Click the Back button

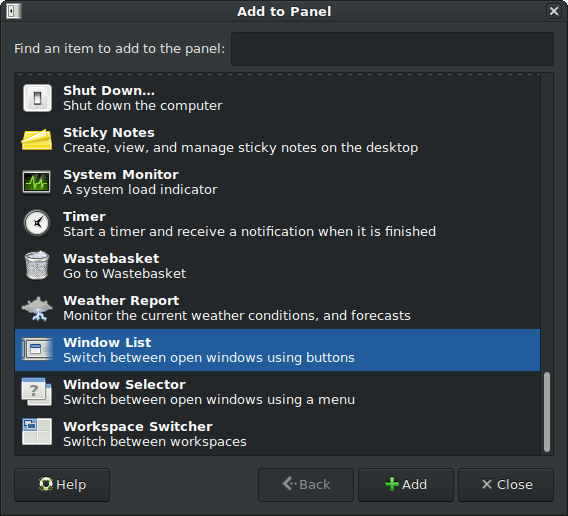306,484
